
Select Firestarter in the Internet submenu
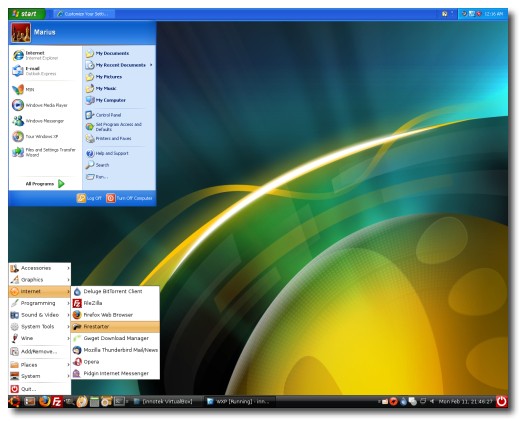[x=115, y=326]
